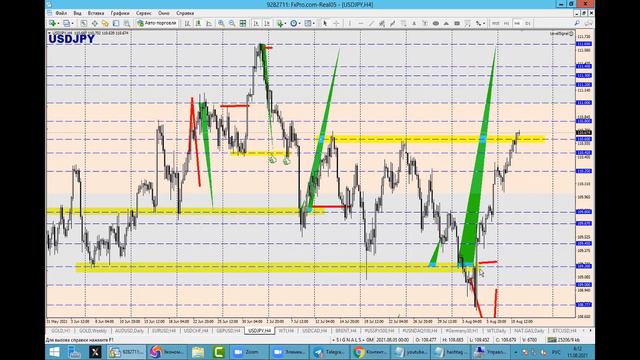
Task: Select the Triangle drawing tool
Action: click(446, 23)
